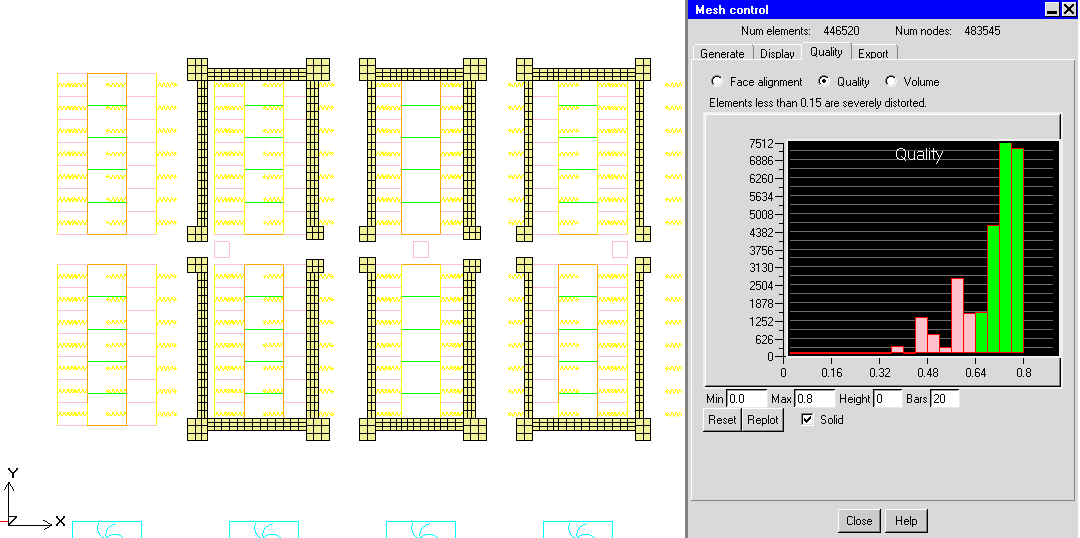Click the 0.64 x-axis label
The width and height of the screenshot is (1080, 538).
975,373
